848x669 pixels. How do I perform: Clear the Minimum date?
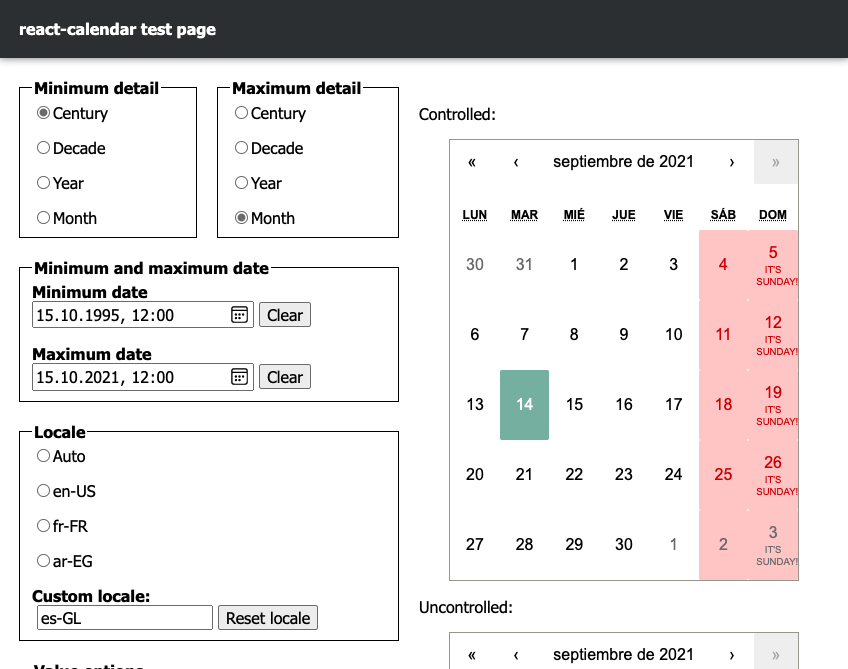[x=284, y=314]
